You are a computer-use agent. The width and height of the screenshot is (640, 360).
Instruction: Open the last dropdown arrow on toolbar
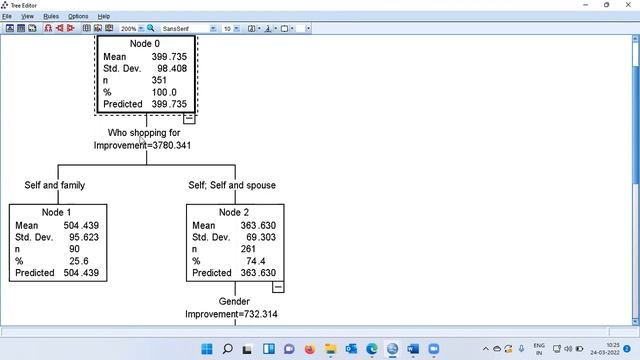pos(308,29)
